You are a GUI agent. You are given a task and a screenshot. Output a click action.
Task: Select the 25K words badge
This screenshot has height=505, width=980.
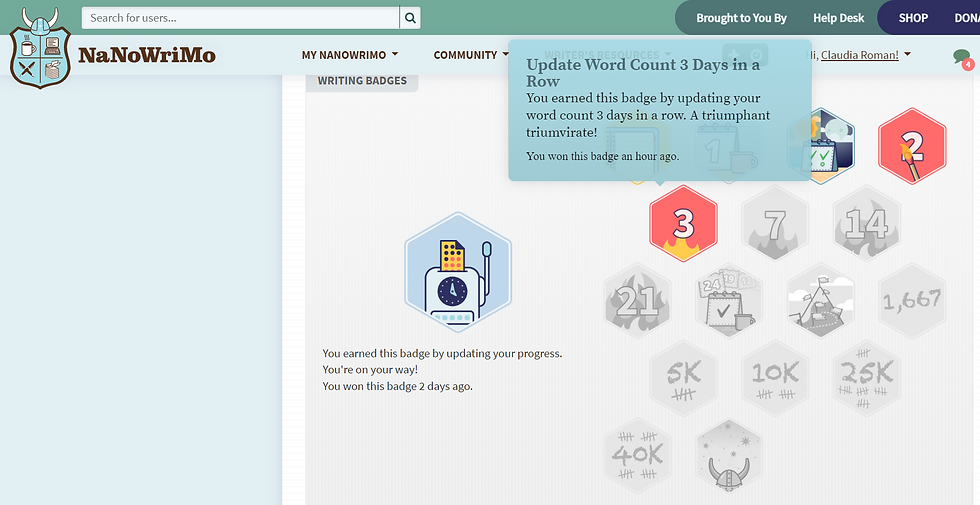[866, 378]
